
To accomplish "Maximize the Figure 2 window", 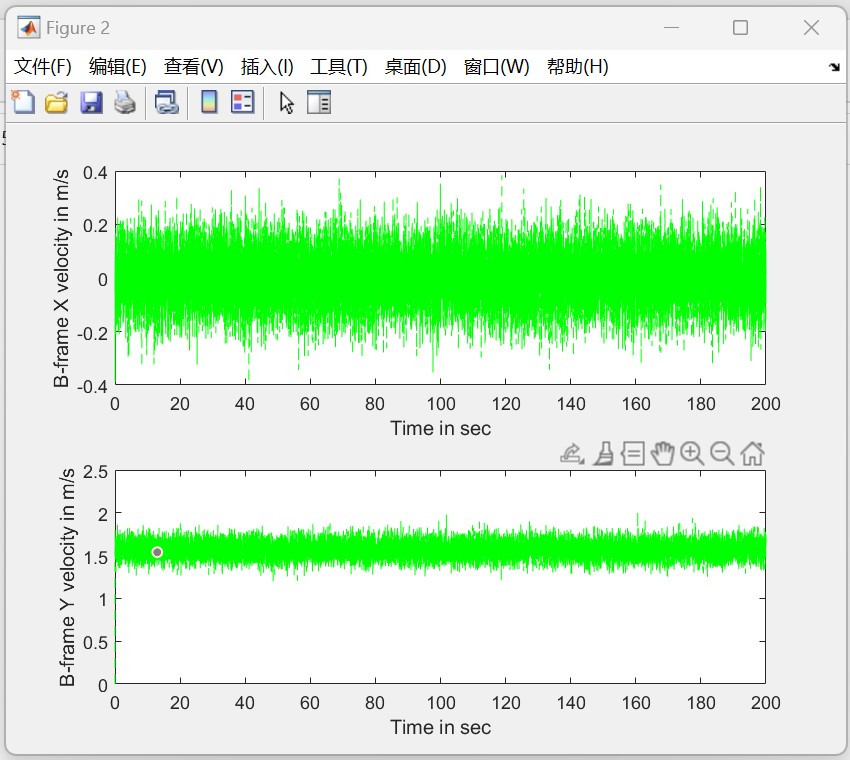I will point(740,27).
